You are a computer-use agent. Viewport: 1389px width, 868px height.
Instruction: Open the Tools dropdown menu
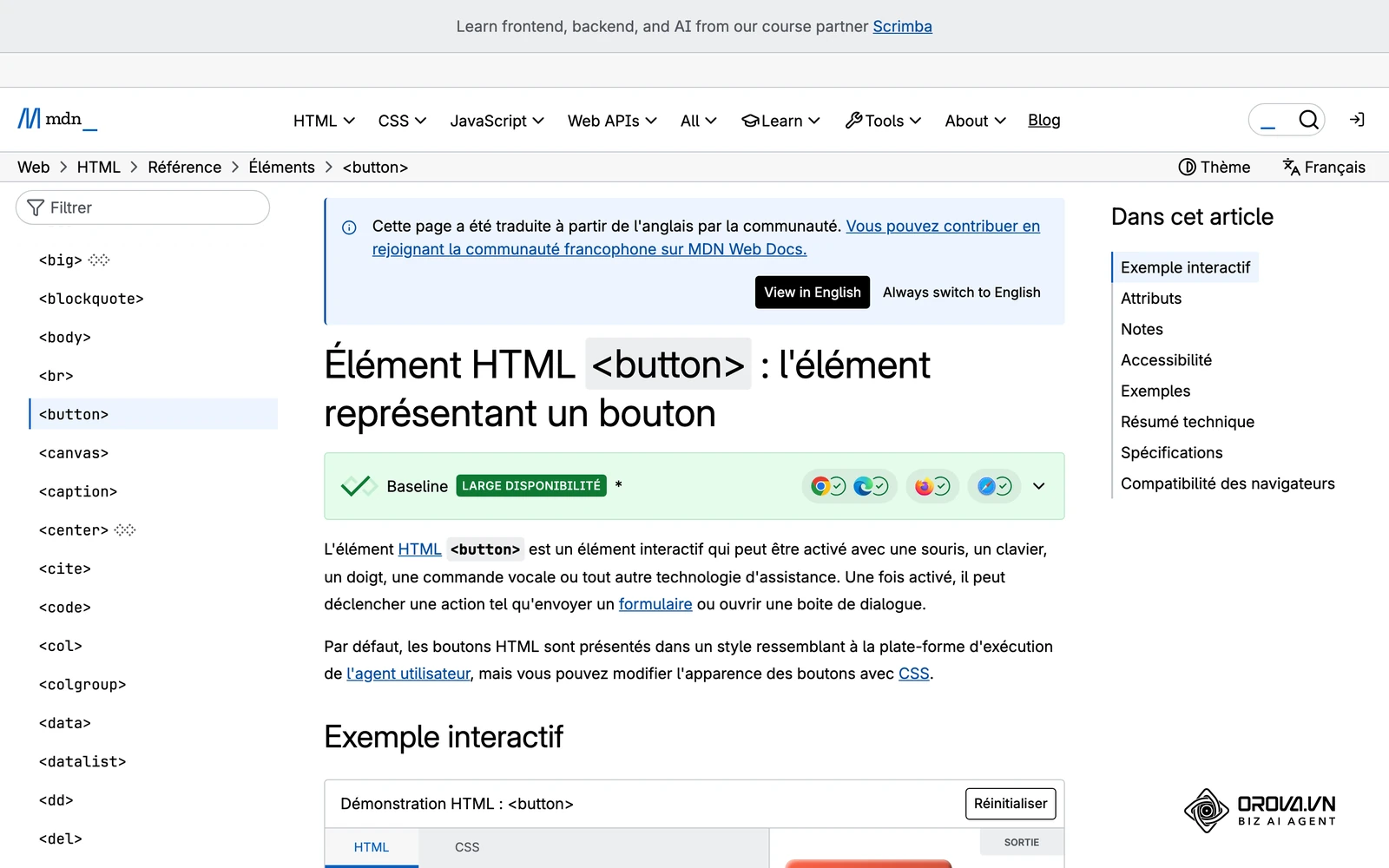pos(883,121)
